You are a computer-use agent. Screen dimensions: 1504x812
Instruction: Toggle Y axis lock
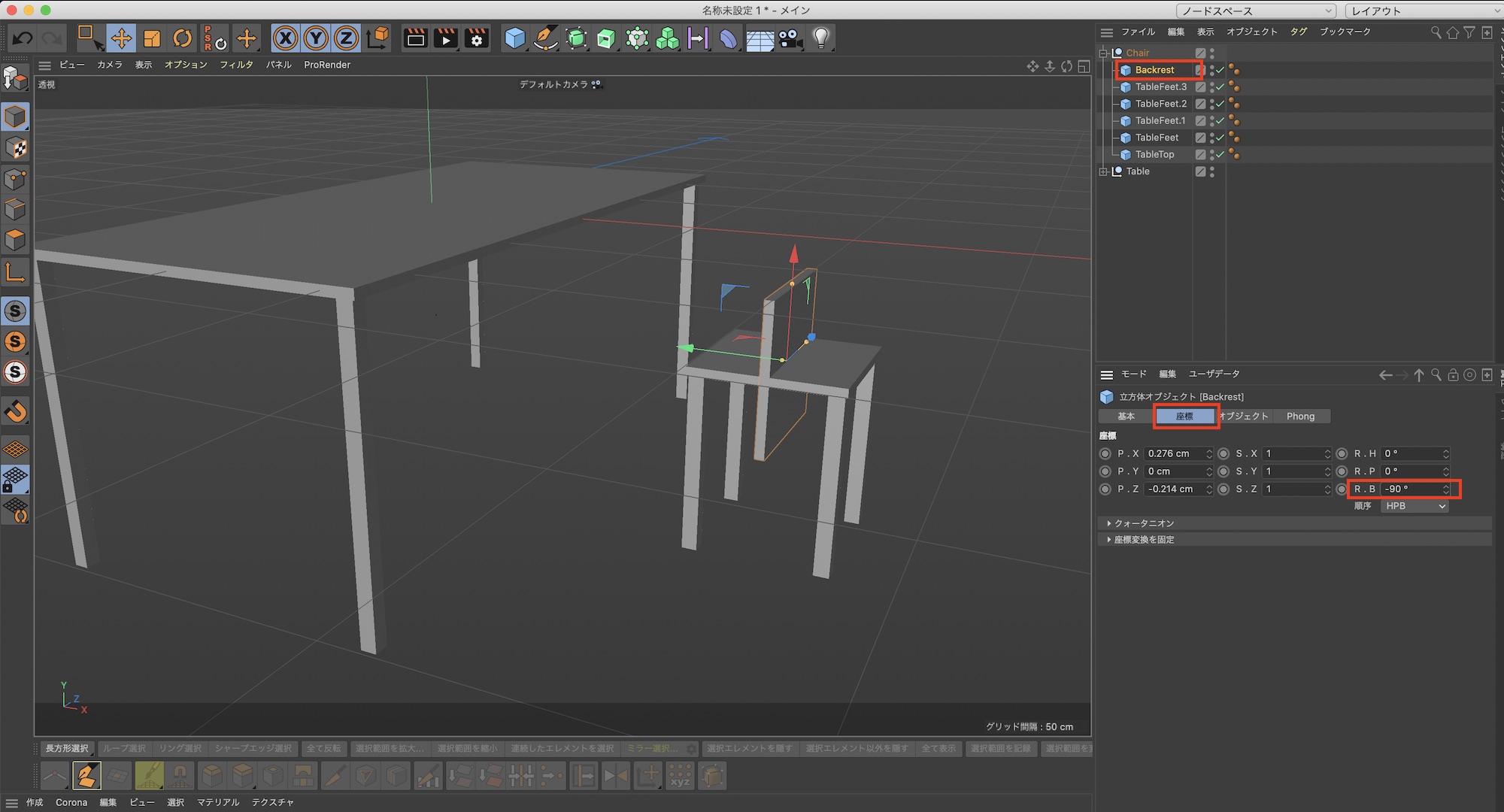316,38
